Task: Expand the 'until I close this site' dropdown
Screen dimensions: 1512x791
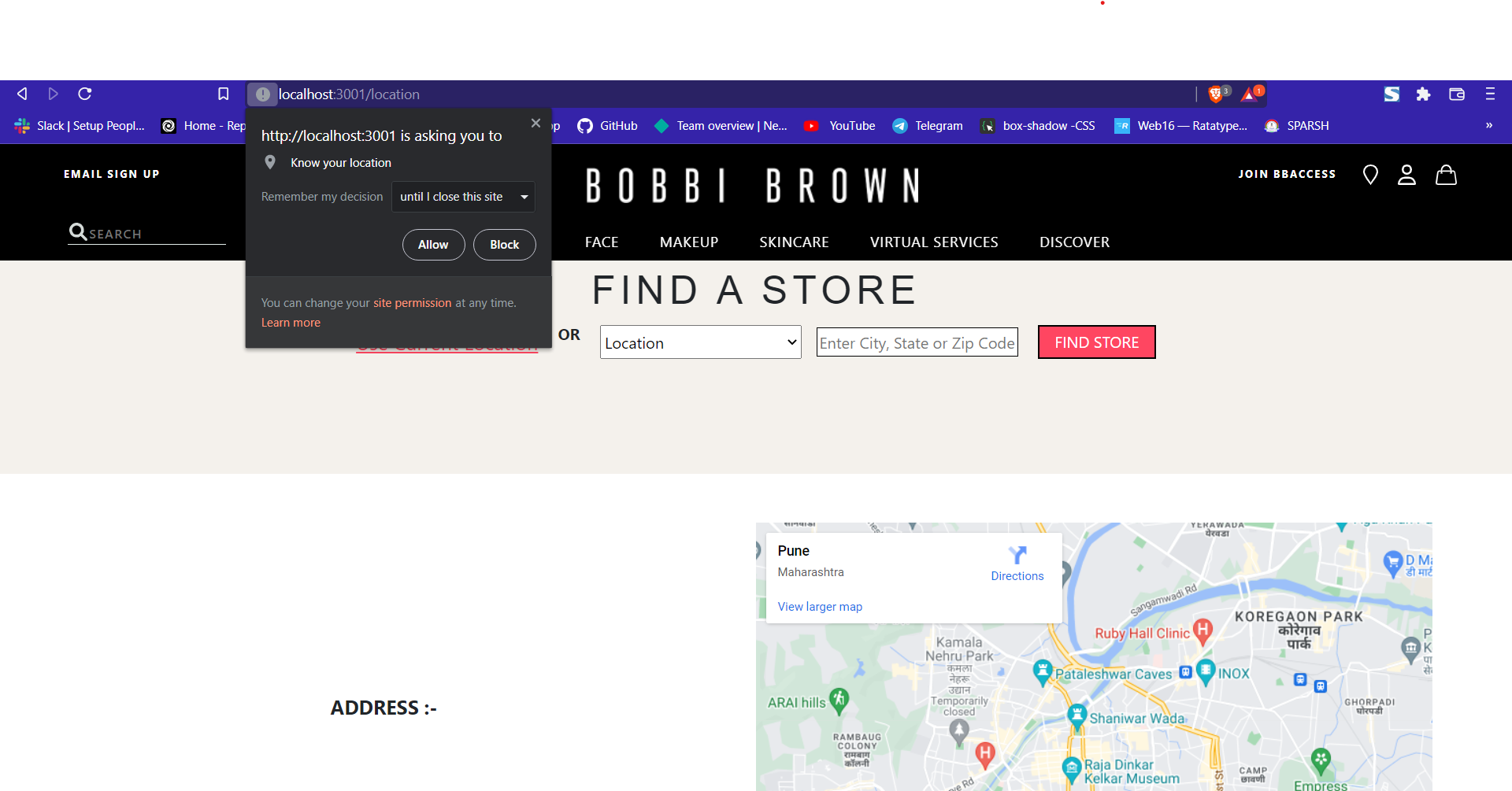Action: (463, 197)
